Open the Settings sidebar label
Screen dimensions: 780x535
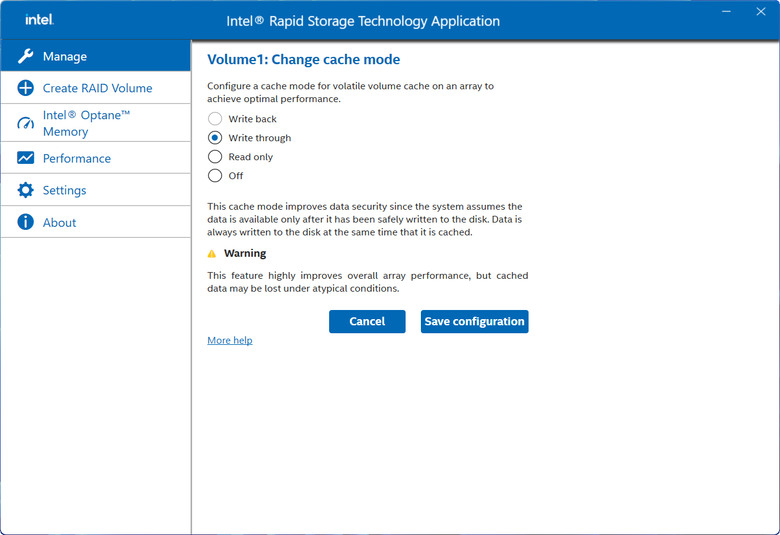(x=64, y=190)
